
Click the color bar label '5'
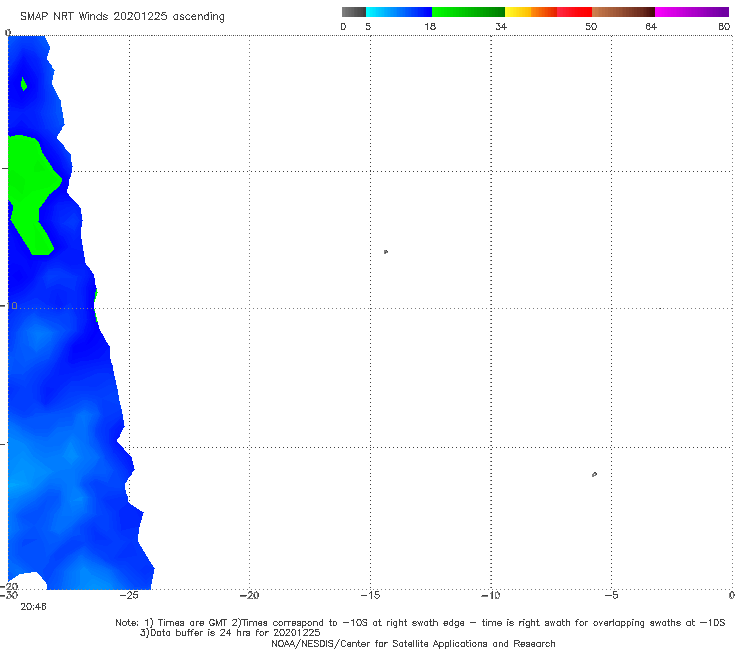click(x=368, y=26)
